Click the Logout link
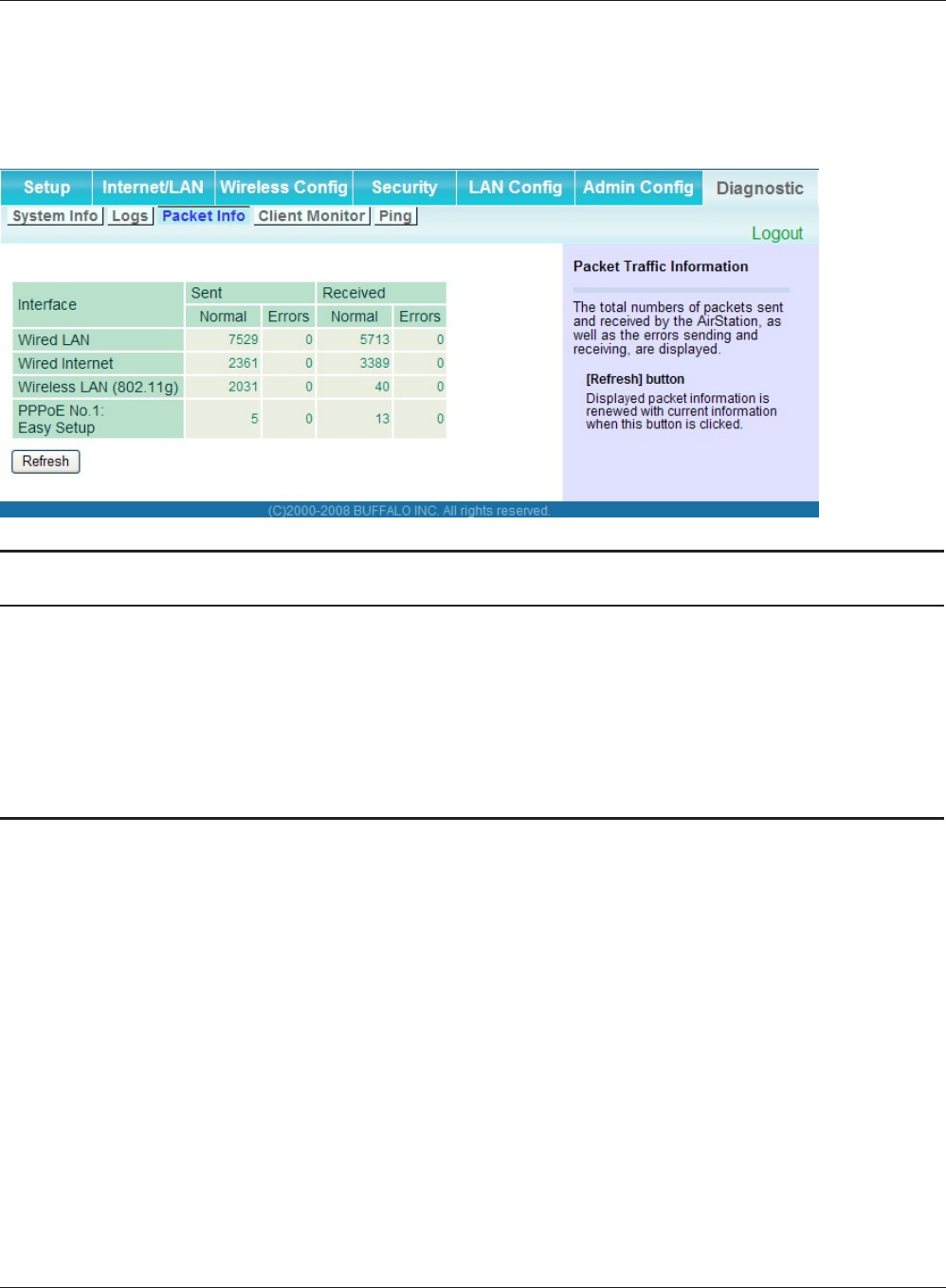 (777, 233)
